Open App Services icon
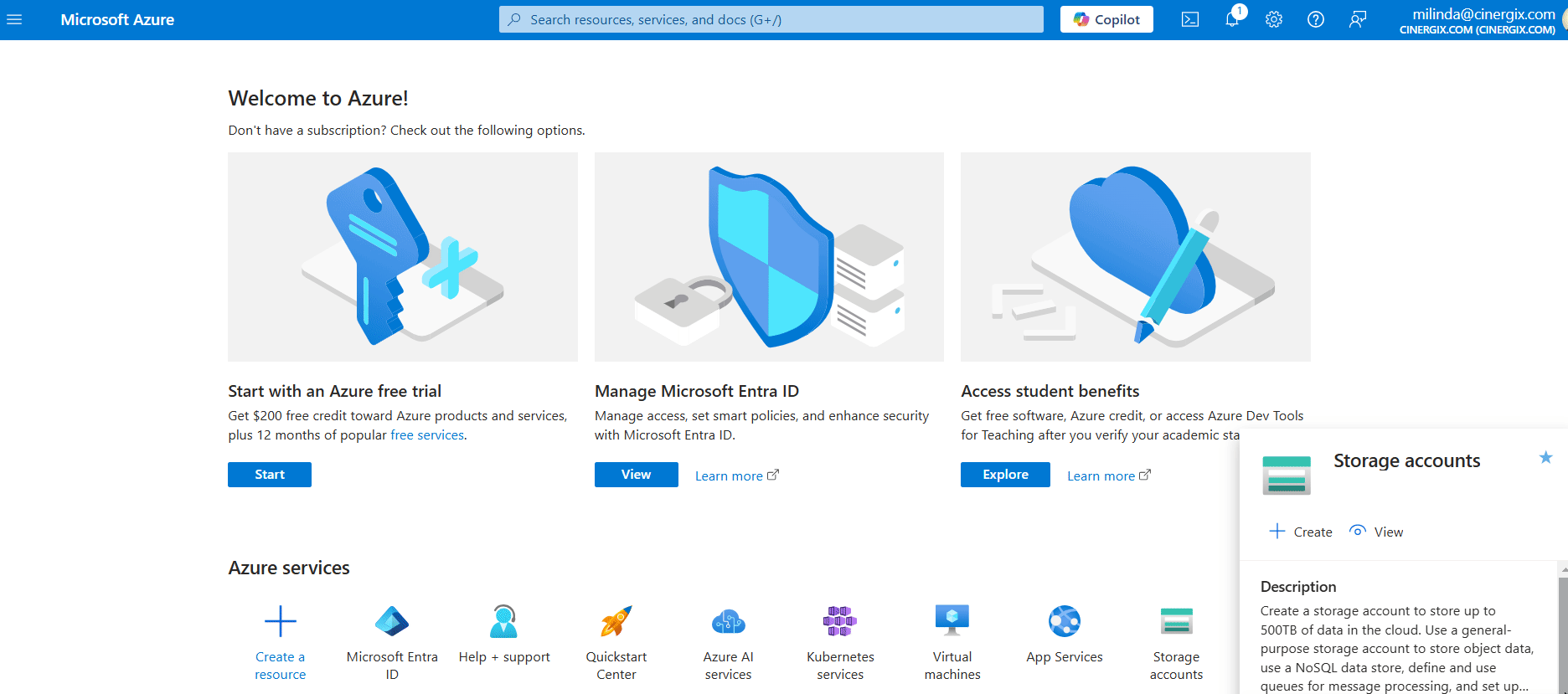1568x694 pixels. [1064, 622]
